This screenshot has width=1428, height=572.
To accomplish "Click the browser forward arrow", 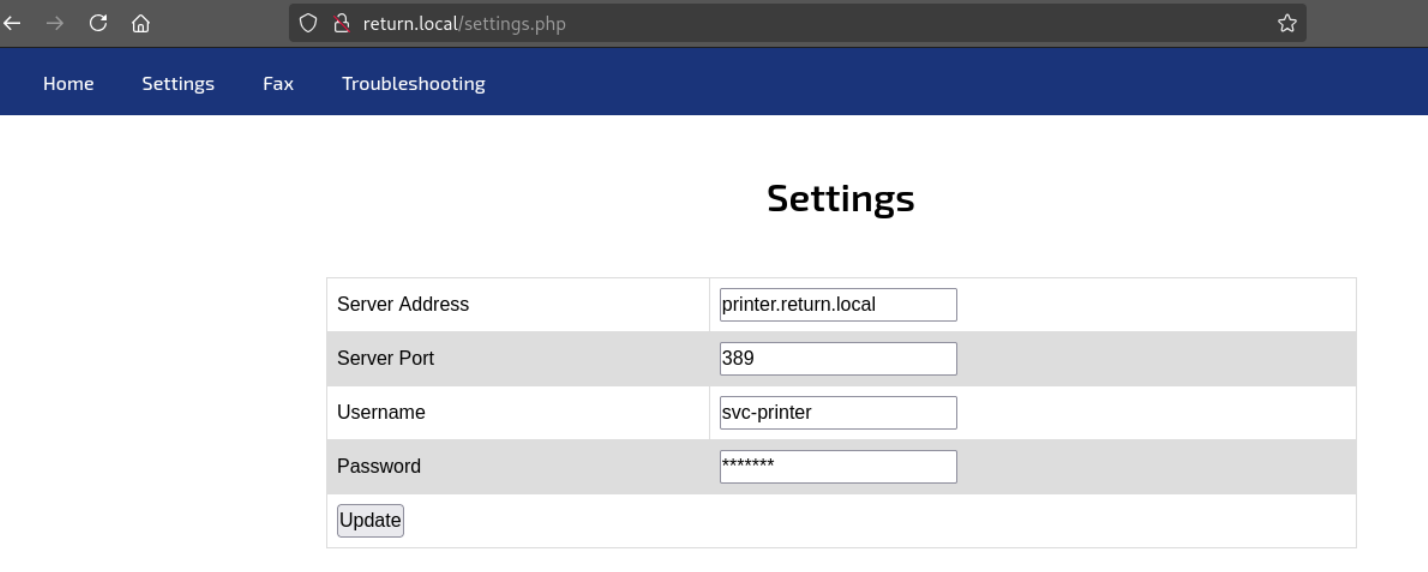I will click(55, 23).
